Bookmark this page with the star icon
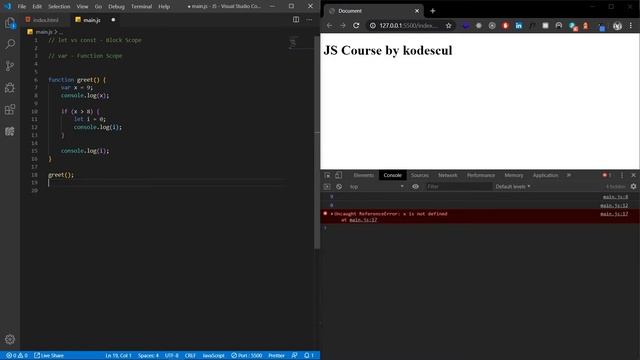This screenshot has height=360, width=640. click(x=449, y=25)
